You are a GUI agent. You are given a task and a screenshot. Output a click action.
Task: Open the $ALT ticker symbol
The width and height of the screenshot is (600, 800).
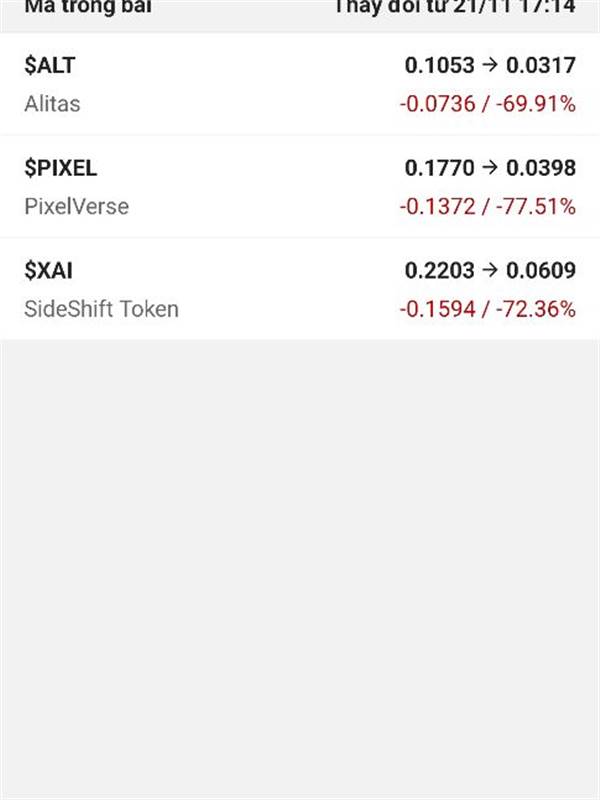50,65
